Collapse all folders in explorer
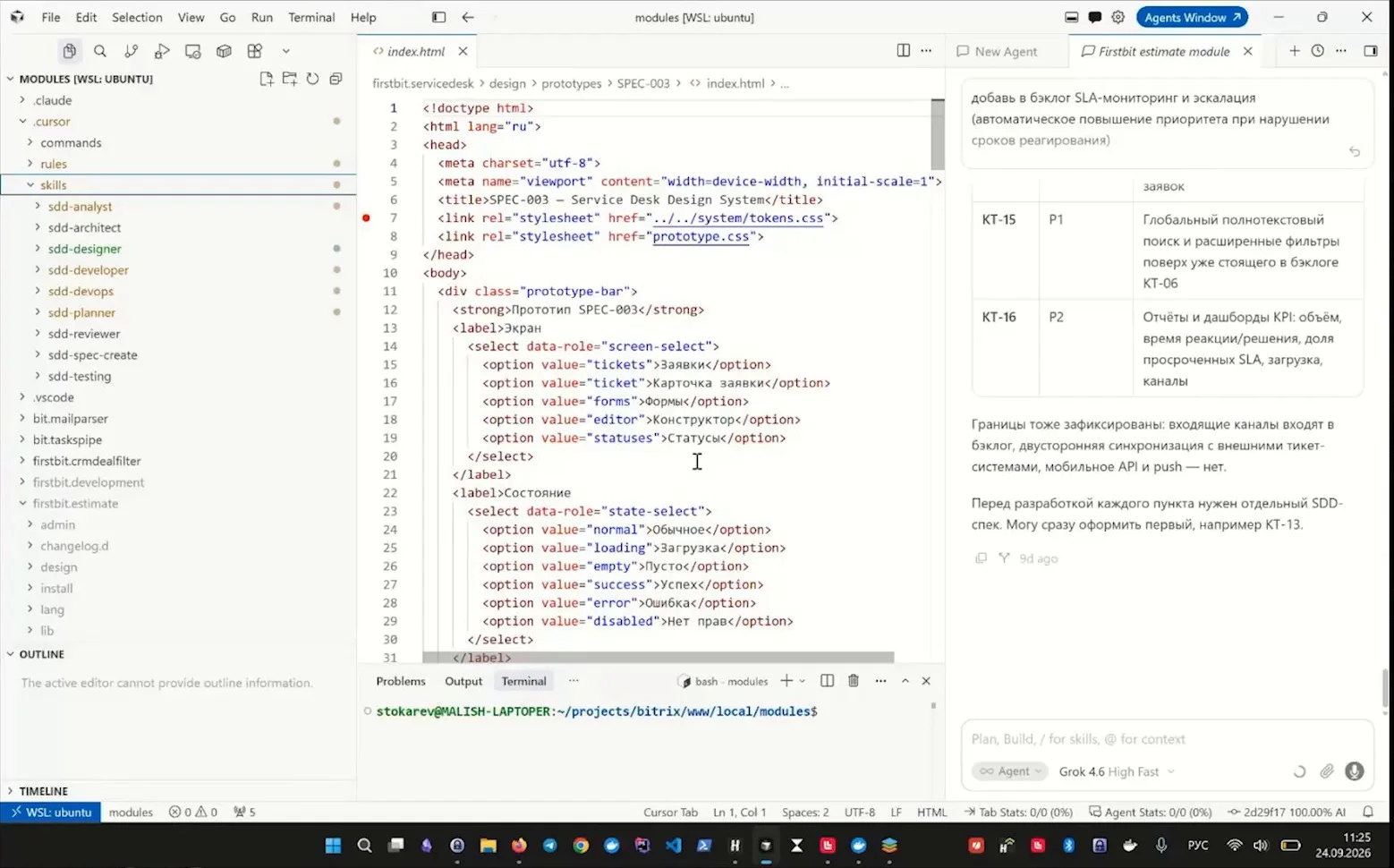This screenshot has width=1394, height=868. [x=336, y=79]
